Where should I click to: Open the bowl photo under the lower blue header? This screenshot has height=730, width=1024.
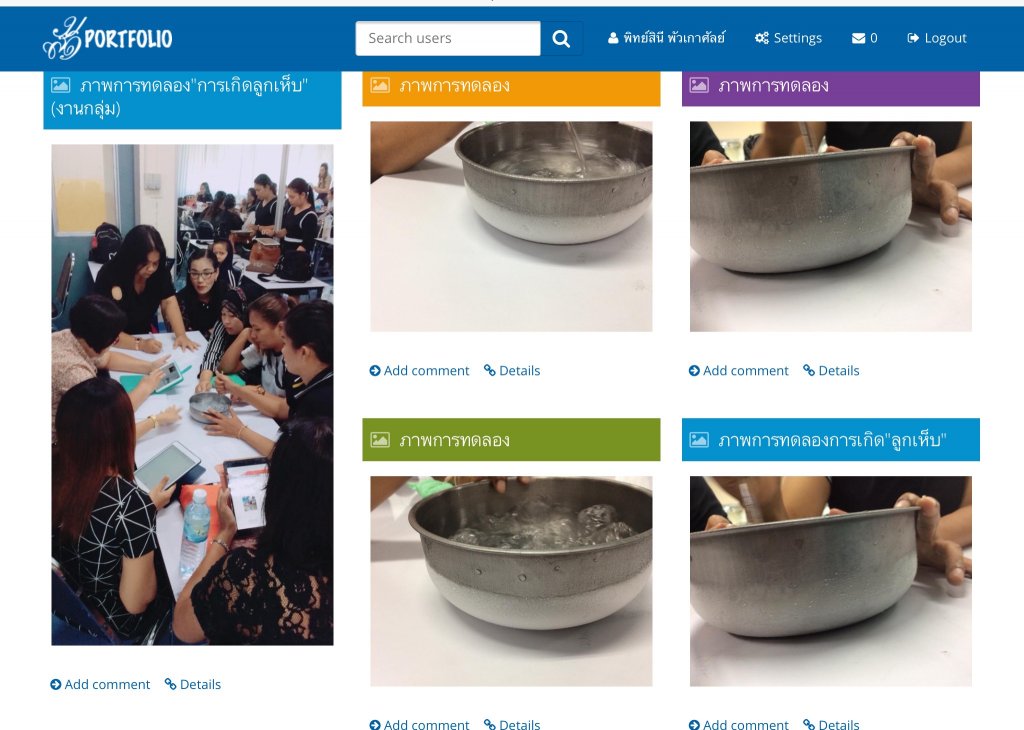tap(831, 581)
